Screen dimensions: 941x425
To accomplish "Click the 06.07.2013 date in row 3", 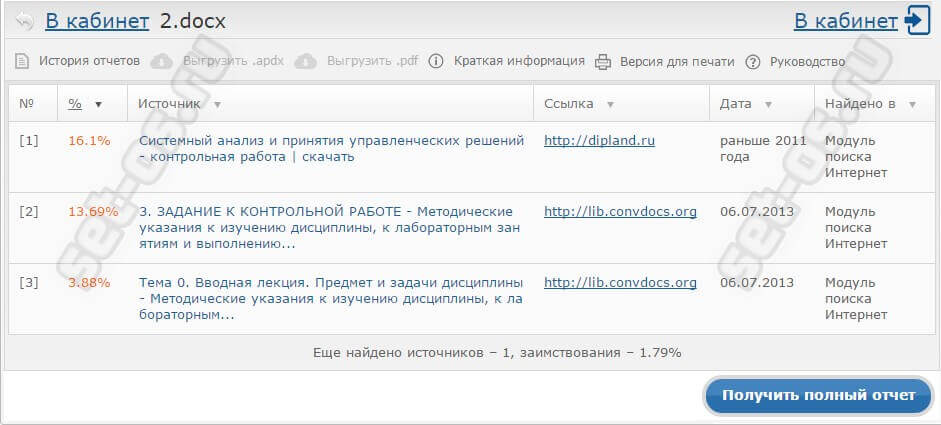I will coord(757,282).
